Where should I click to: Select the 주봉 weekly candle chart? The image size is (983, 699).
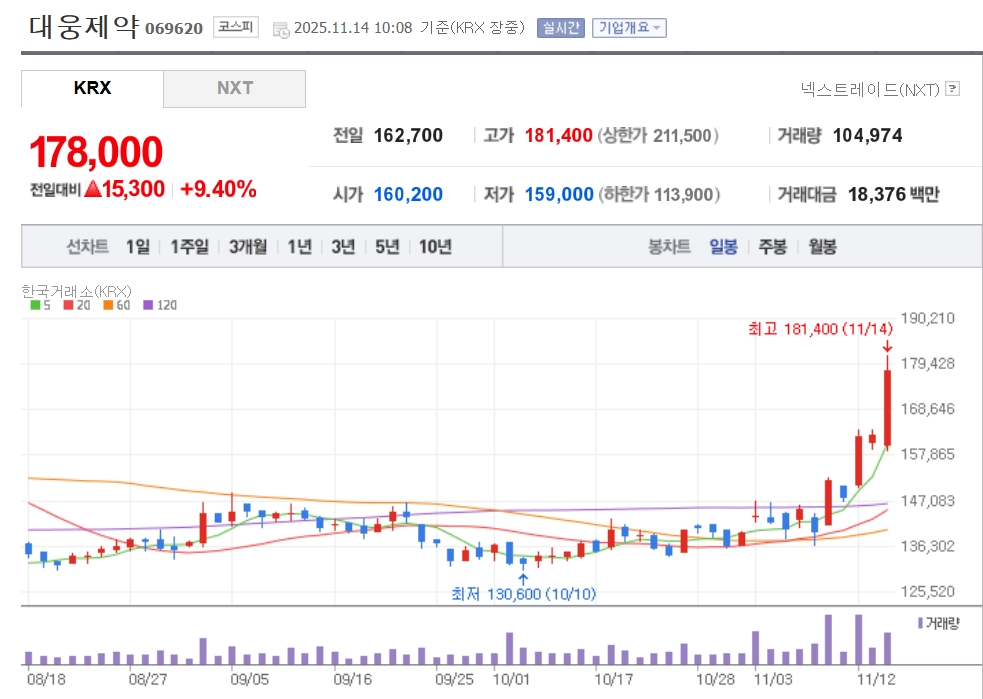coord(772,247)
